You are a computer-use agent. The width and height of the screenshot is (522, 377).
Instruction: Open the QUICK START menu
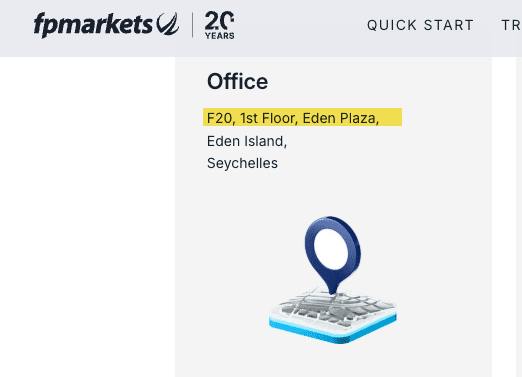[420, 25]
